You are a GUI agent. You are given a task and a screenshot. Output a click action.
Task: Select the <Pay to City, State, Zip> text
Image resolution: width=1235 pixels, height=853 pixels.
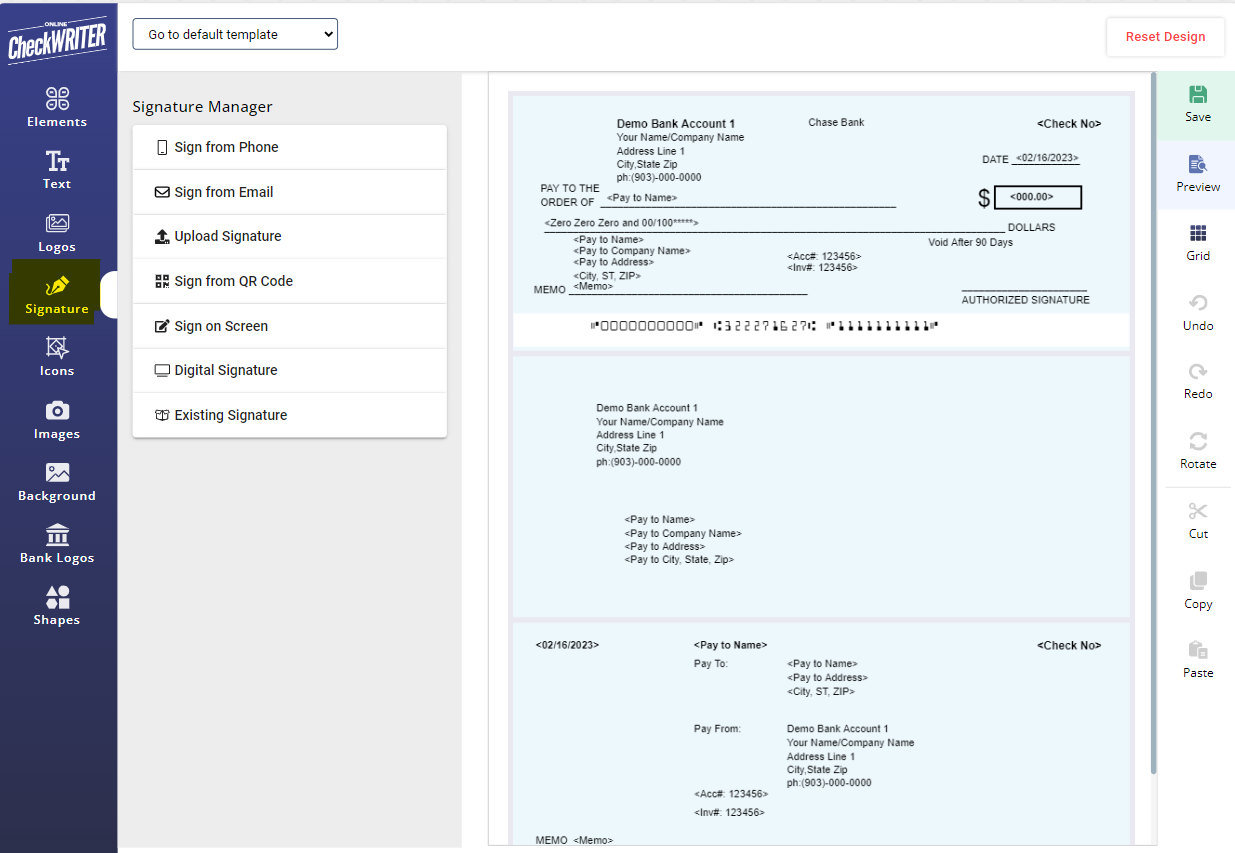[x=679, y=560]
